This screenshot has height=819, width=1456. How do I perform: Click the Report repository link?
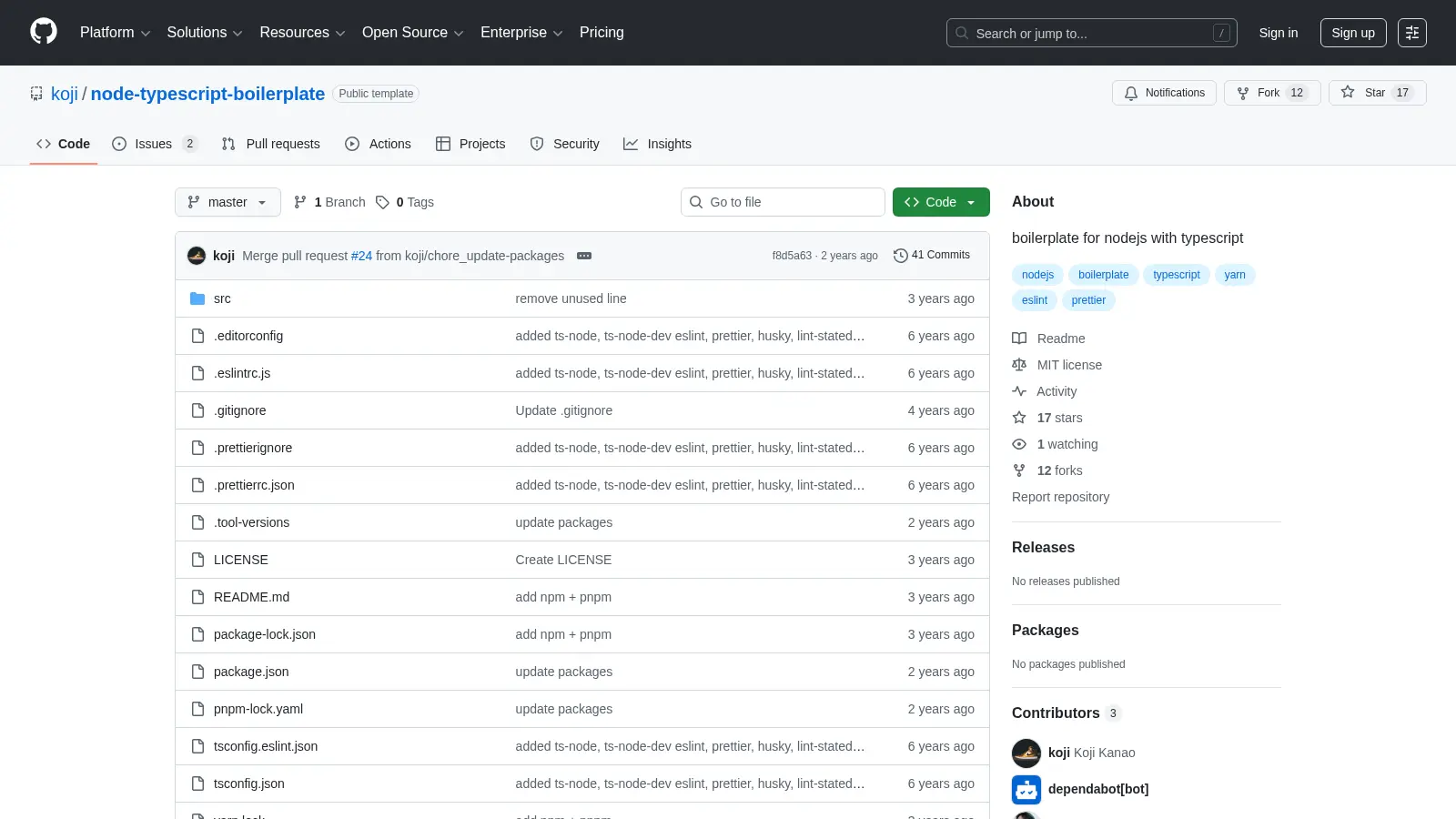1060,497
